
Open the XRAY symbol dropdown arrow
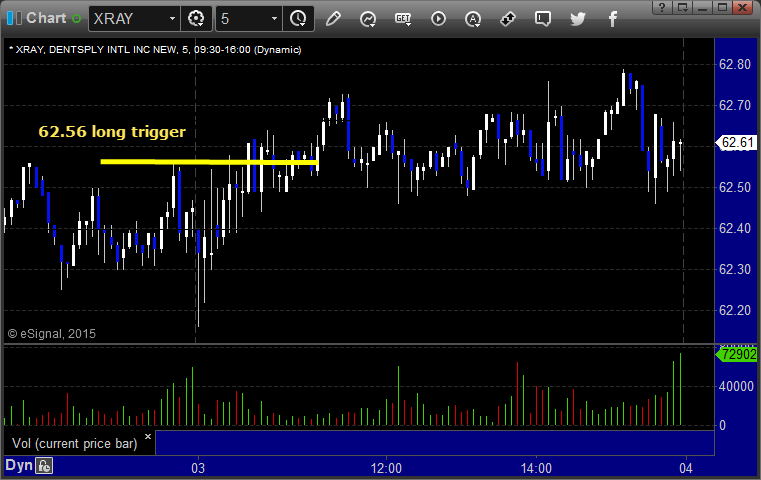[172, 18]
